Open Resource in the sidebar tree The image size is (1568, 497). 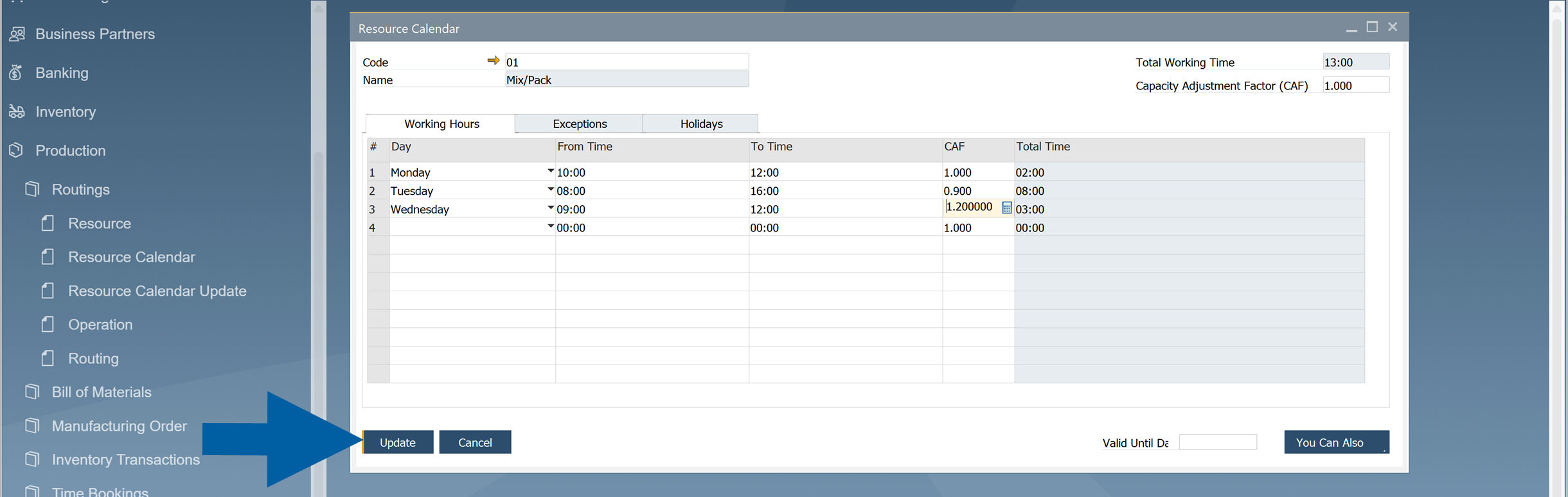100,223
